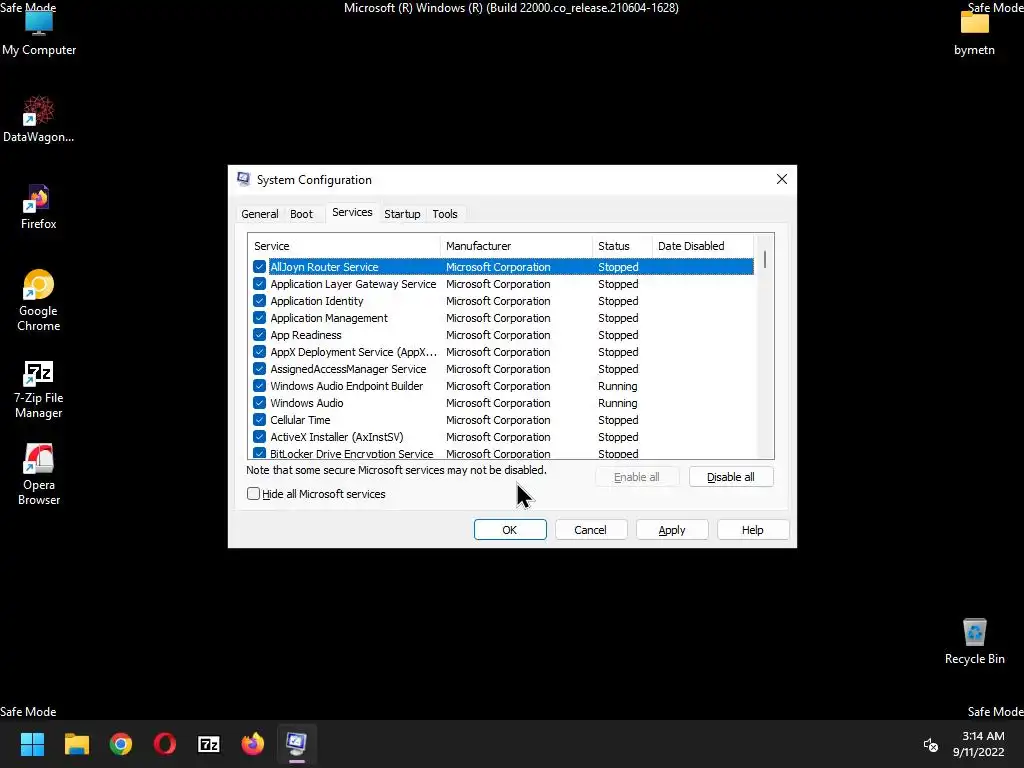This screenshot has width=1024, height=768.
Task: Open 7-Zip from the taskbar
Action: pos(209,744)
